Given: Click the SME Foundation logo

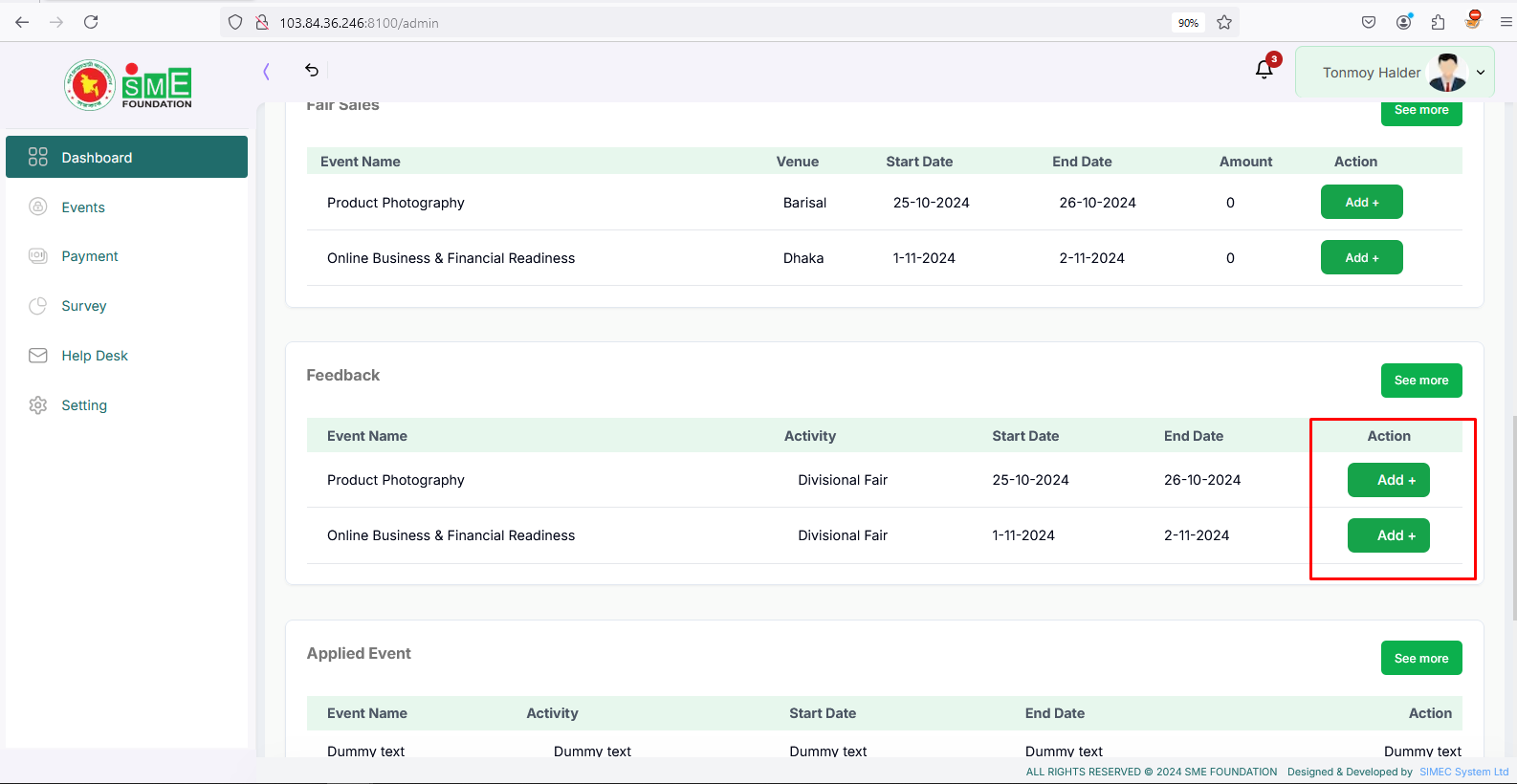Looking at the screenshot, I should pos(128,84).
